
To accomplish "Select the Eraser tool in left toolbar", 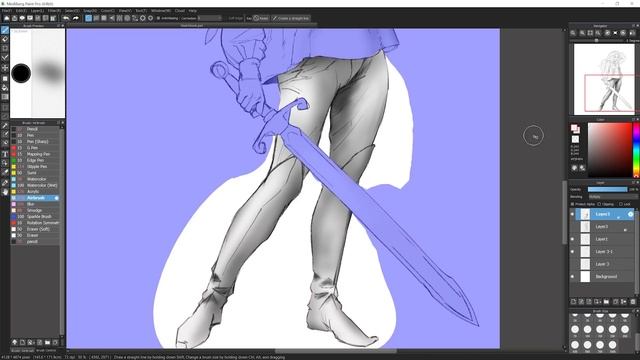I will tap(5, 40).
